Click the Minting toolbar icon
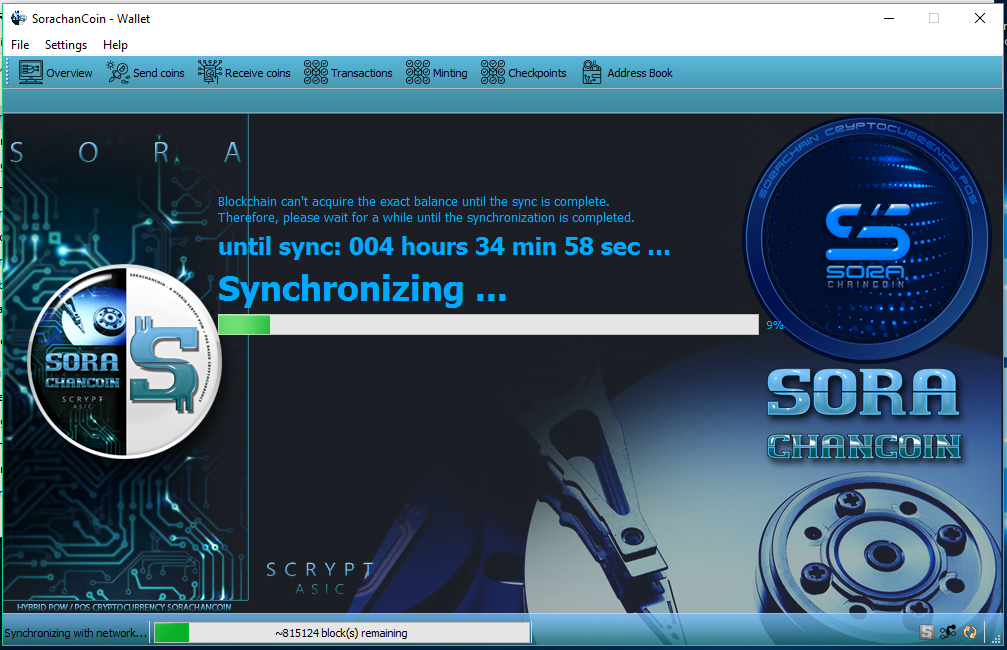The height and width of the screenshot is (650, 1007). coord(418,73)
